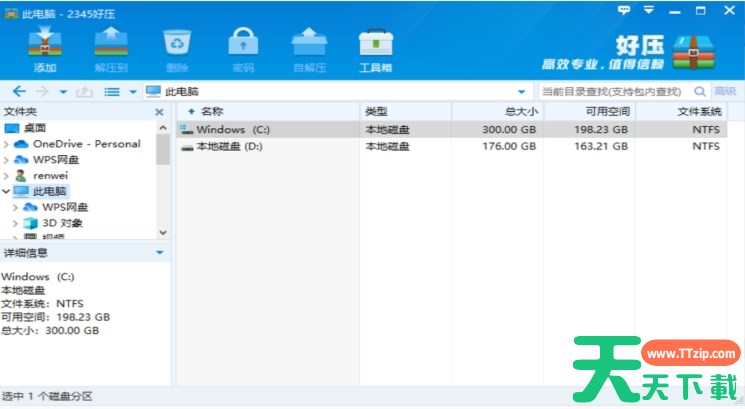Click the 高级 advanced search button

(x=725, y=91)
